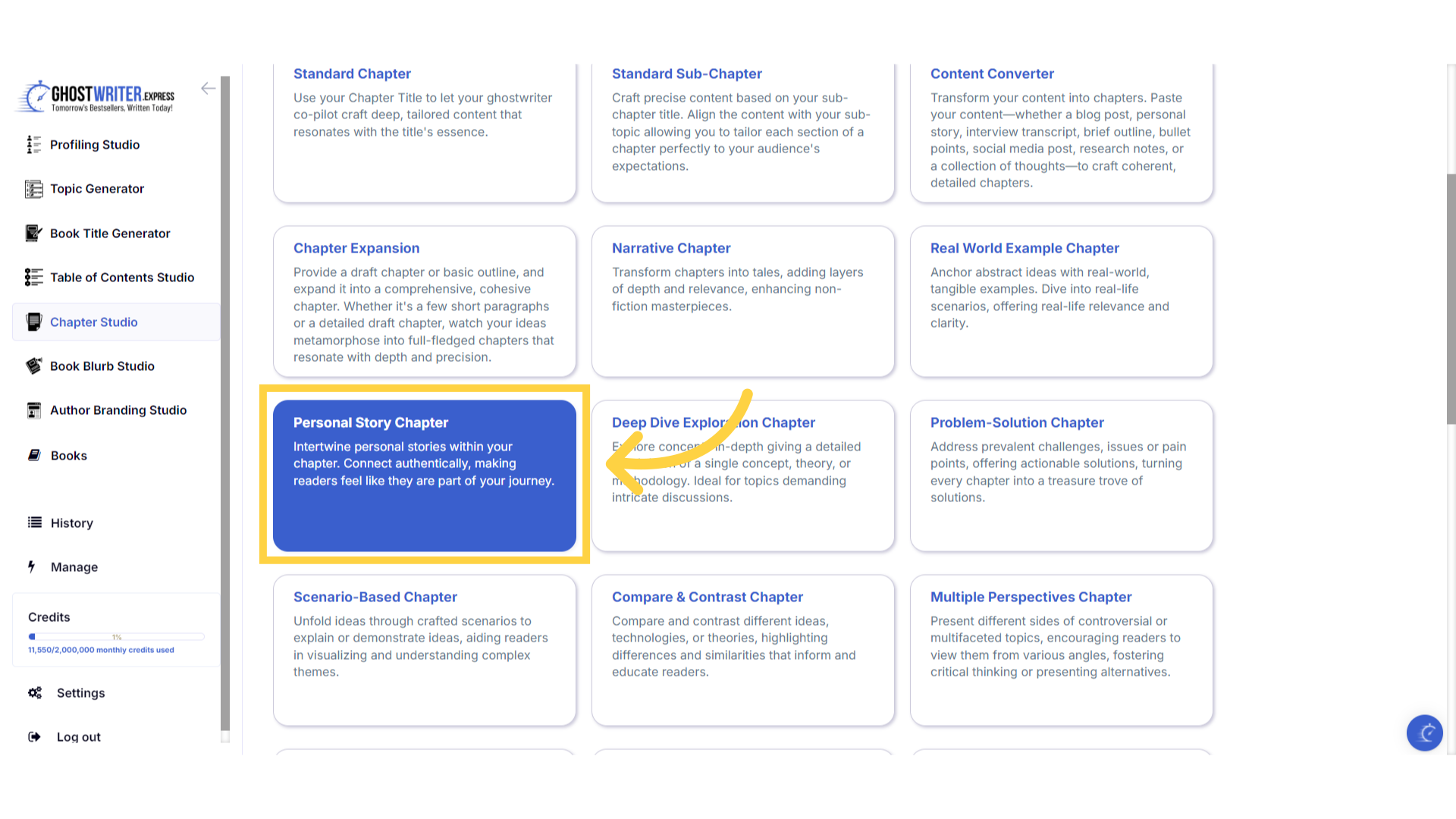The image size is (1456, 819).
Task: Open the Manage menu entry
Action: click(x=74, y=567)
